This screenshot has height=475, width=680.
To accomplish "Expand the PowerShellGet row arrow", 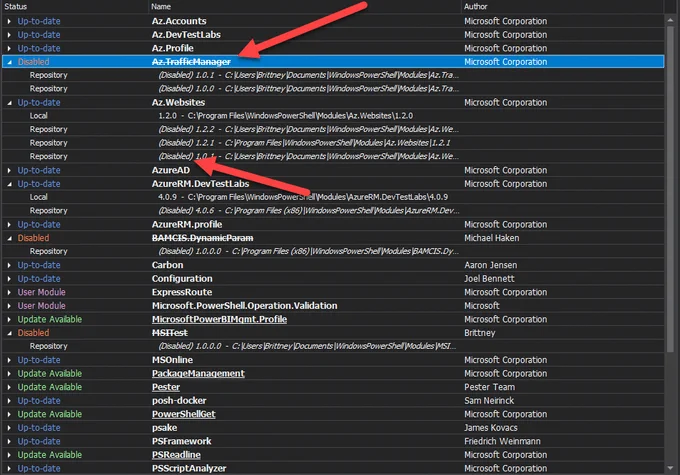I will point(9,414).
